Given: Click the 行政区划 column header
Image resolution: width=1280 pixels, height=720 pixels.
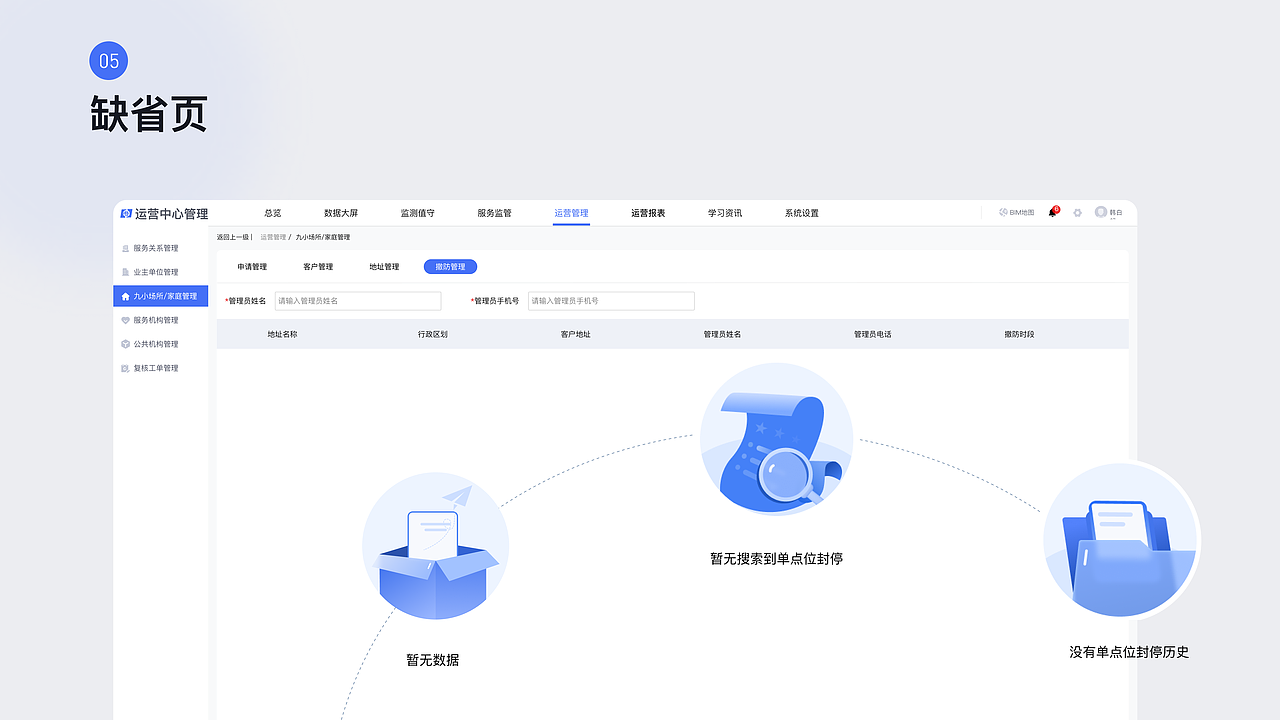Looking at the screenshot, I should [433, 334].
